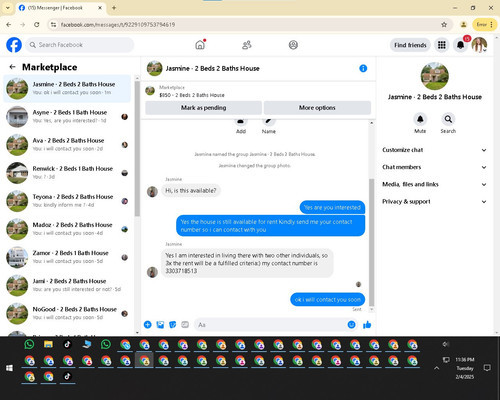The width and height of the screenshot is (500, 400).
Task: Open the taskbar clock showing 11:36 PM
Action: (x=465, y=368)
